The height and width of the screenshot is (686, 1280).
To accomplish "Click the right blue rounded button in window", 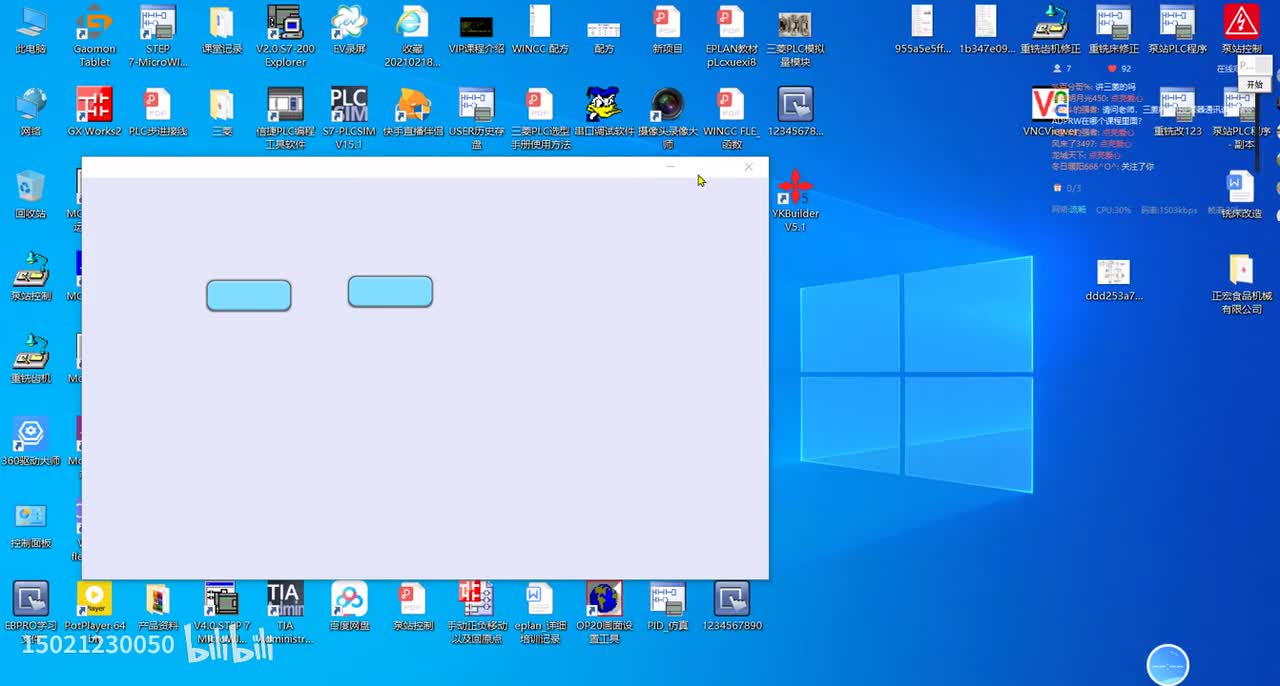I will [x=390, y=291].
